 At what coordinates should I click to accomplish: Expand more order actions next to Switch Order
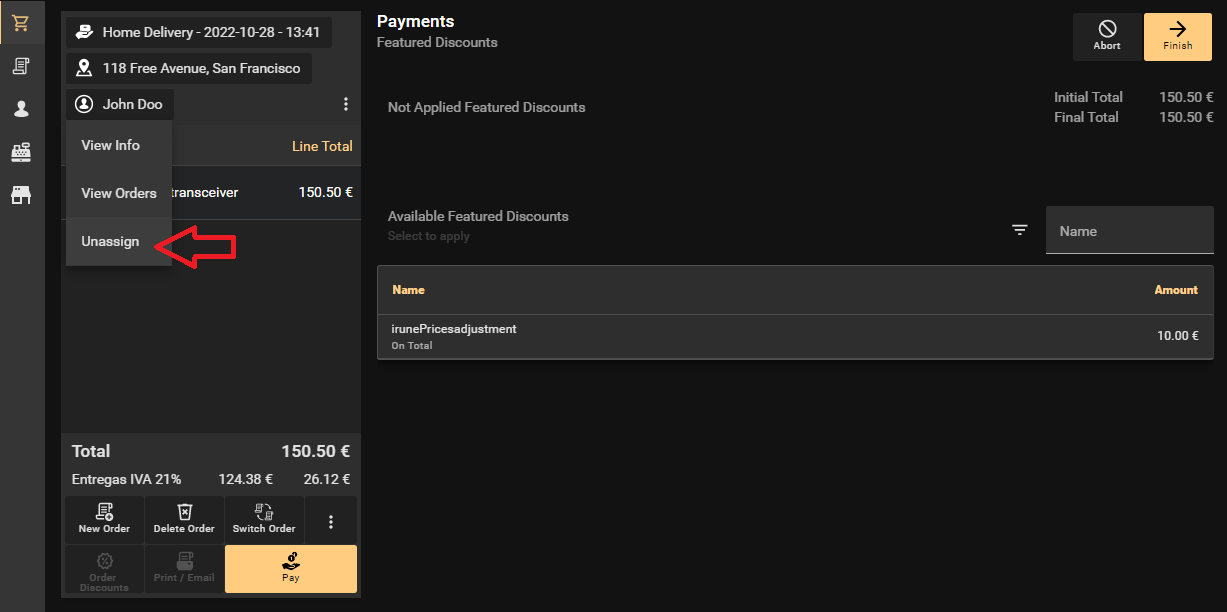331,521
